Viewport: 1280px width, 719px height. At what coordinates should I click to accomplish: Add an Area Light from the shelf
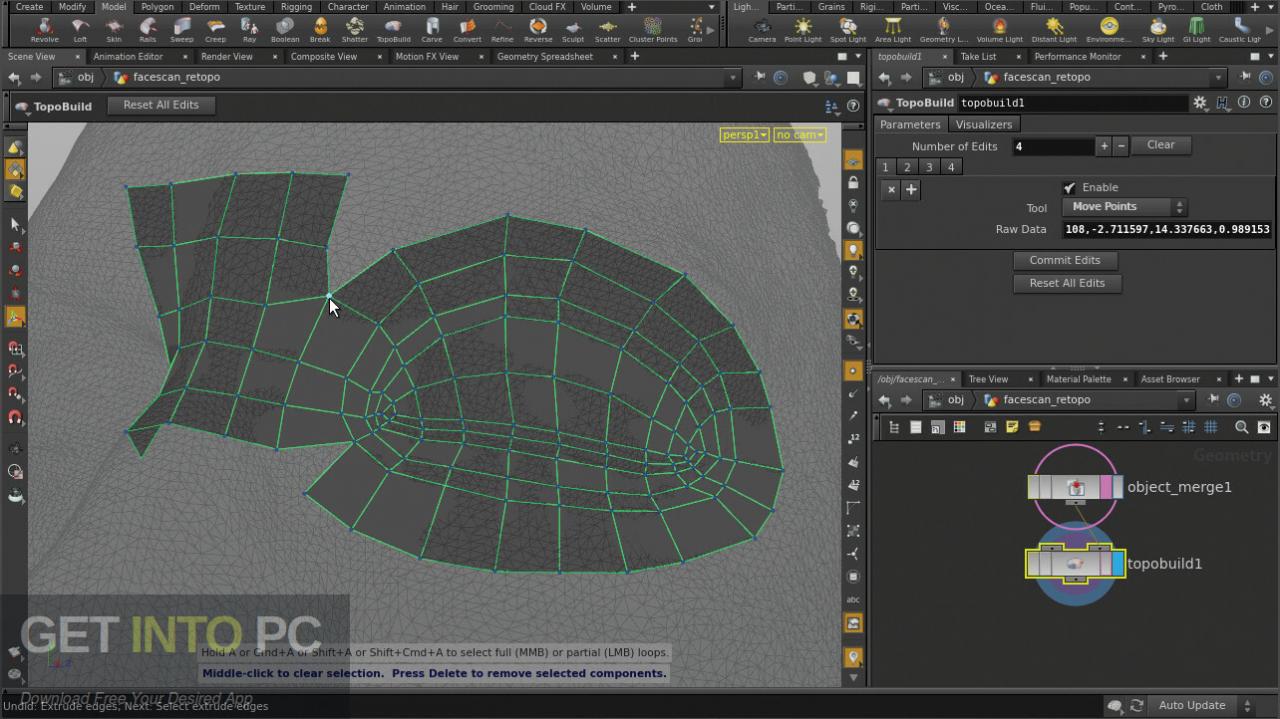click(893, 30)
